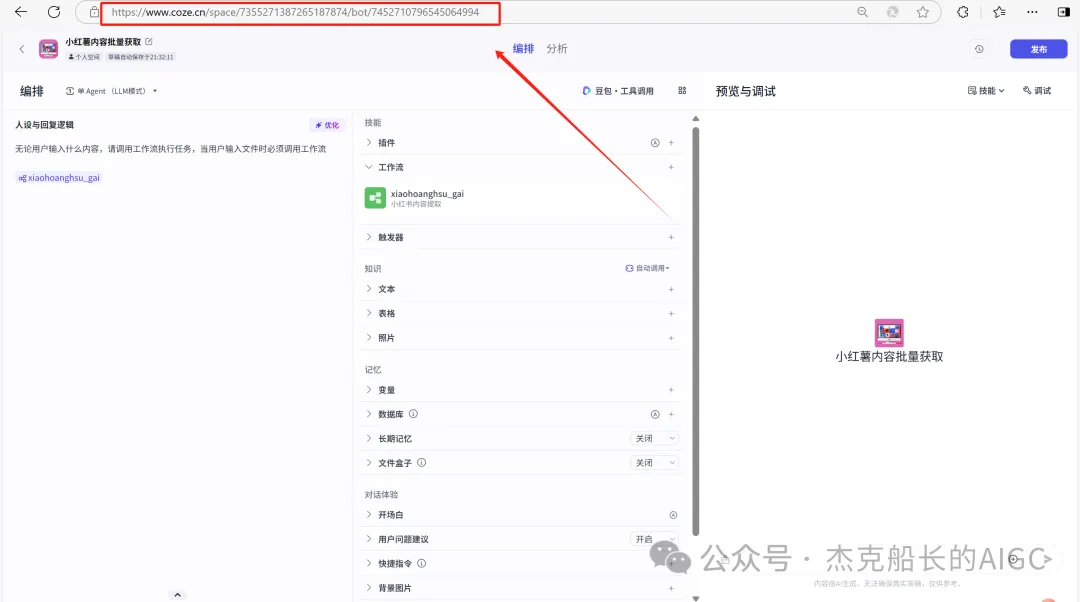The width and height of the screenshot is (1080, 602).
Task: Expand the 触发器 section
Action: point(368,237)
